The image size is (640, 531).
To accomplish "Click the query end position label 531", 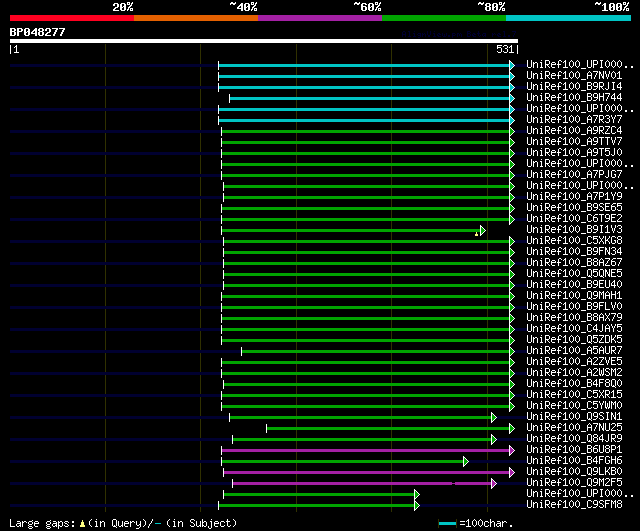I will point(505,49).
